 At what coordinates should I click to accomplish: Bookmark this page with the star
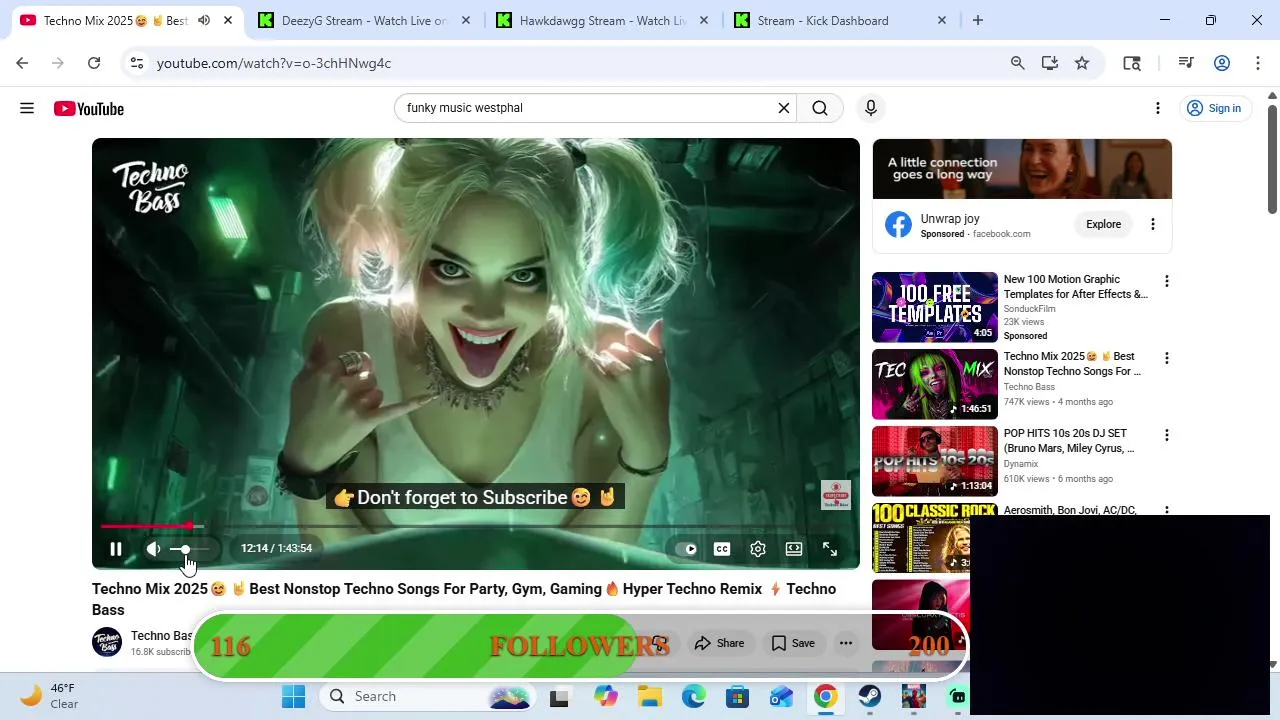point(1082,63)
